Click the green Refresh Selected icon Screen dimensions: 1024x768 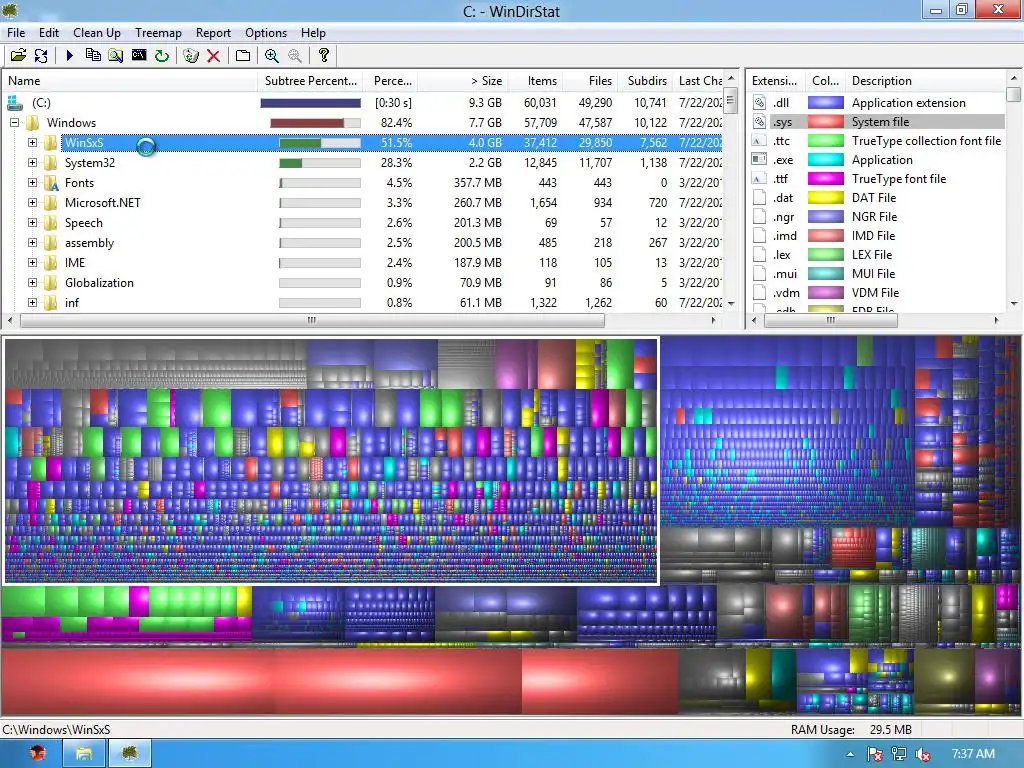pyautogui.click(x=161, y=56)
